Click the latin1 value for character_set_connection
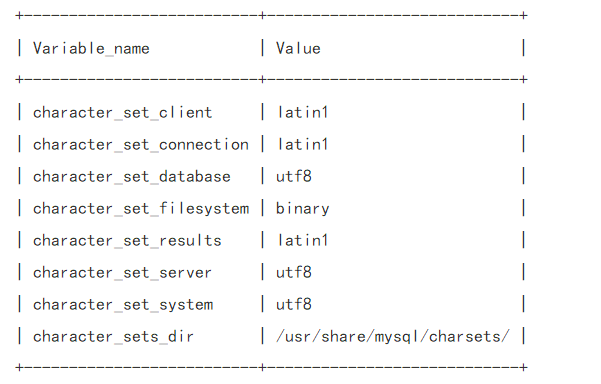601x384 pixels. point(302,145)
